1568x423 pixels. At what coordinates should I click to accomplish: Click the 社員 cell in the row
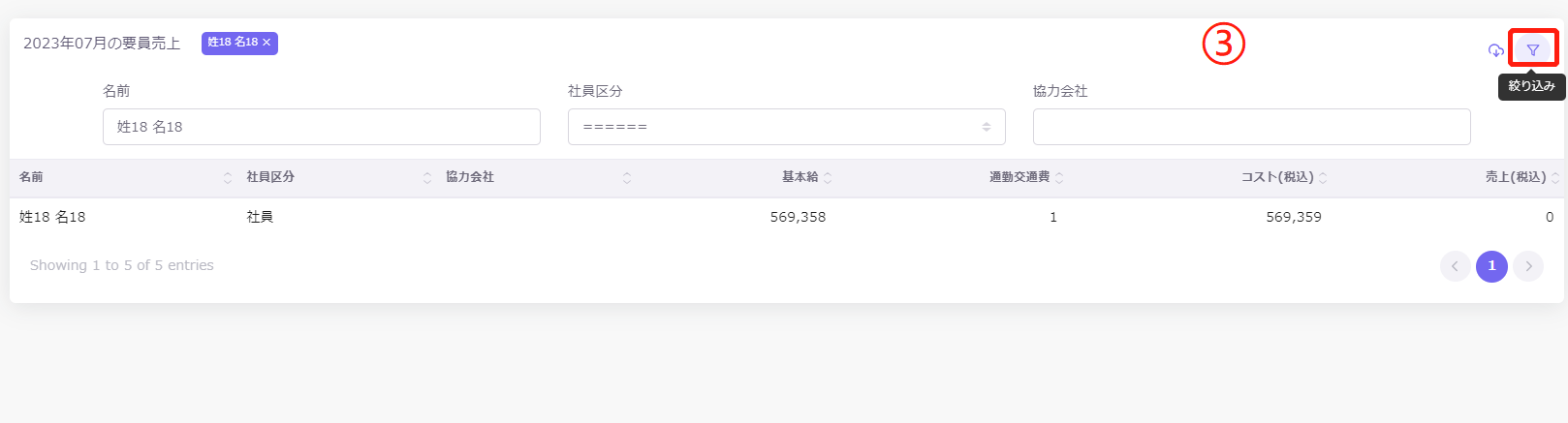pyautogui.click(x=260, y=217)
